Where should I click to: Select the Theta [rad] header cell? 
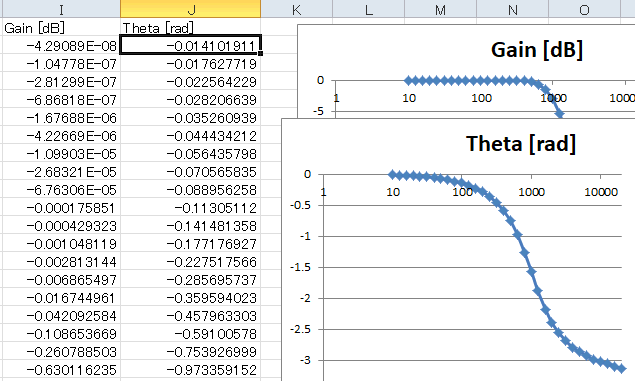(191, 28)
